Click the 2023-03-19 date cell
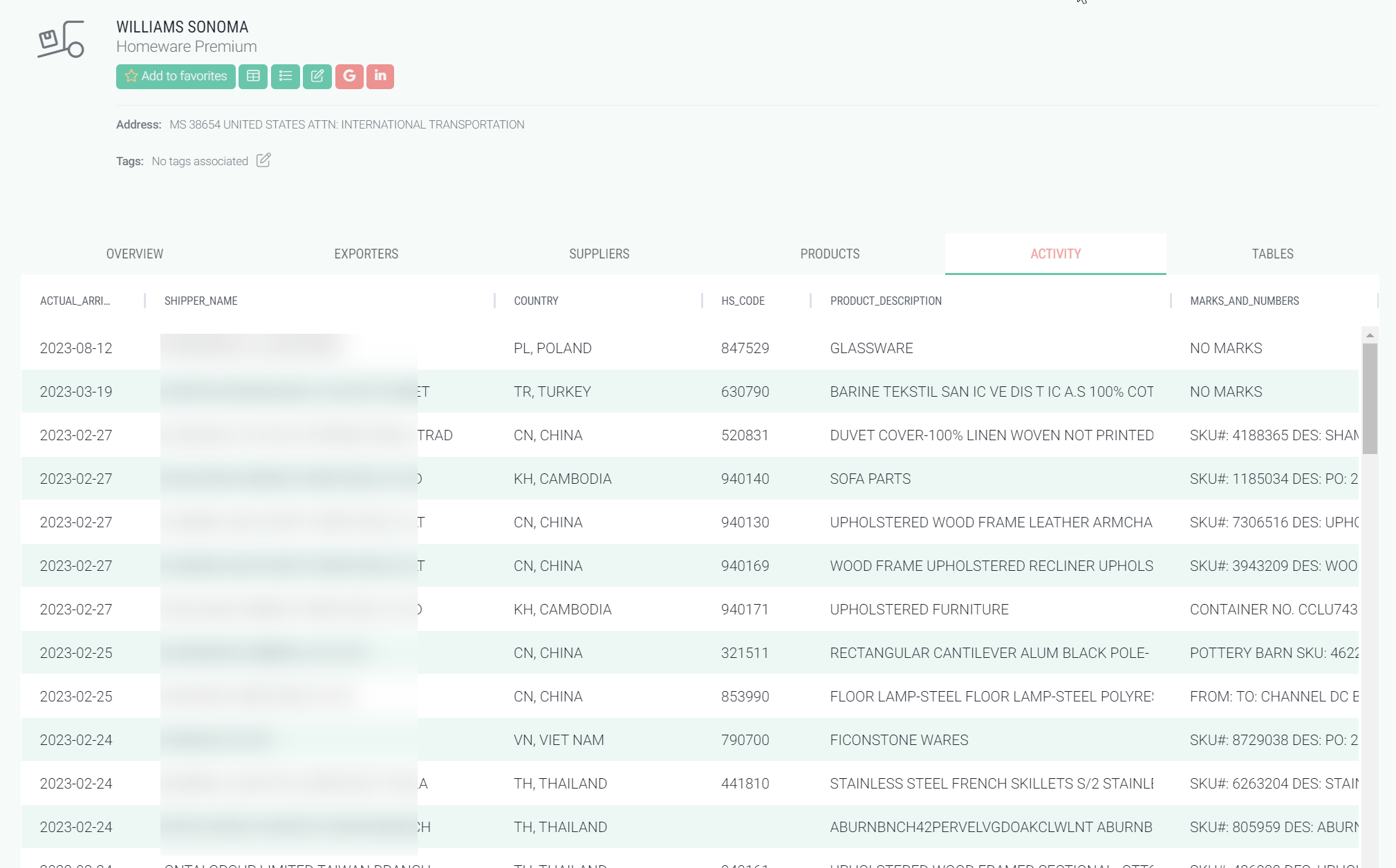Image resolution: width=1396 pixels, height=868 pixels. [x=76, y=392]
